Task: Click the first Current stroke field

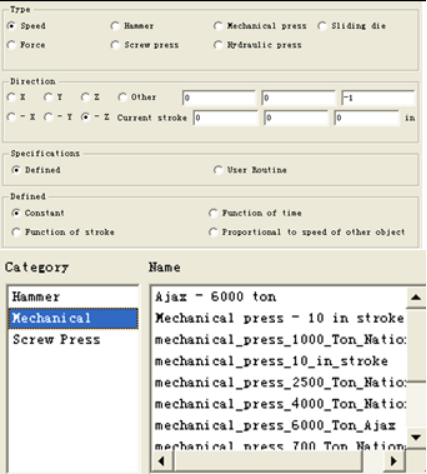Action: [226, 118]
